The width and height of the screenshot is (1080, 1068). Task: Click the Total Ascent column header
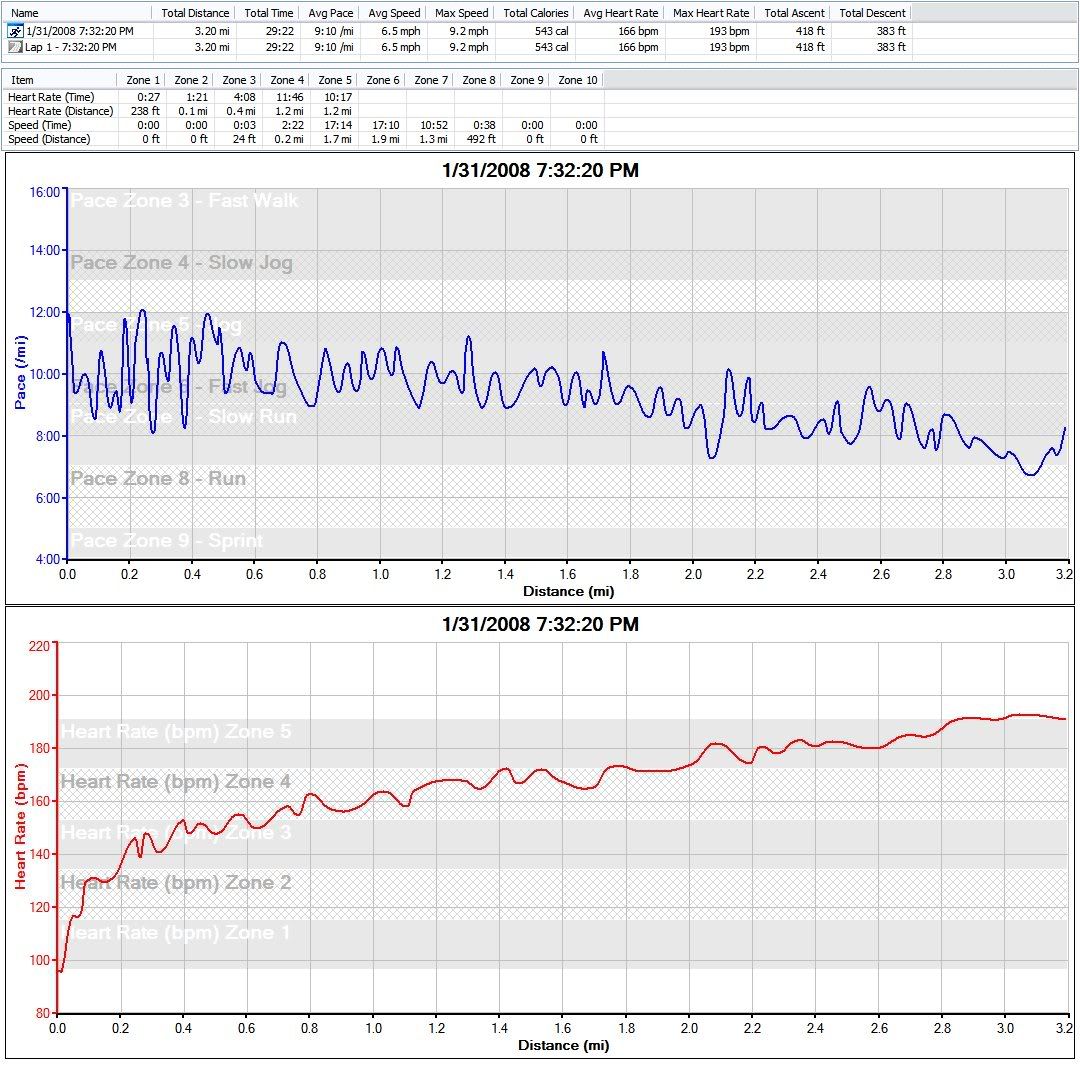795,13
